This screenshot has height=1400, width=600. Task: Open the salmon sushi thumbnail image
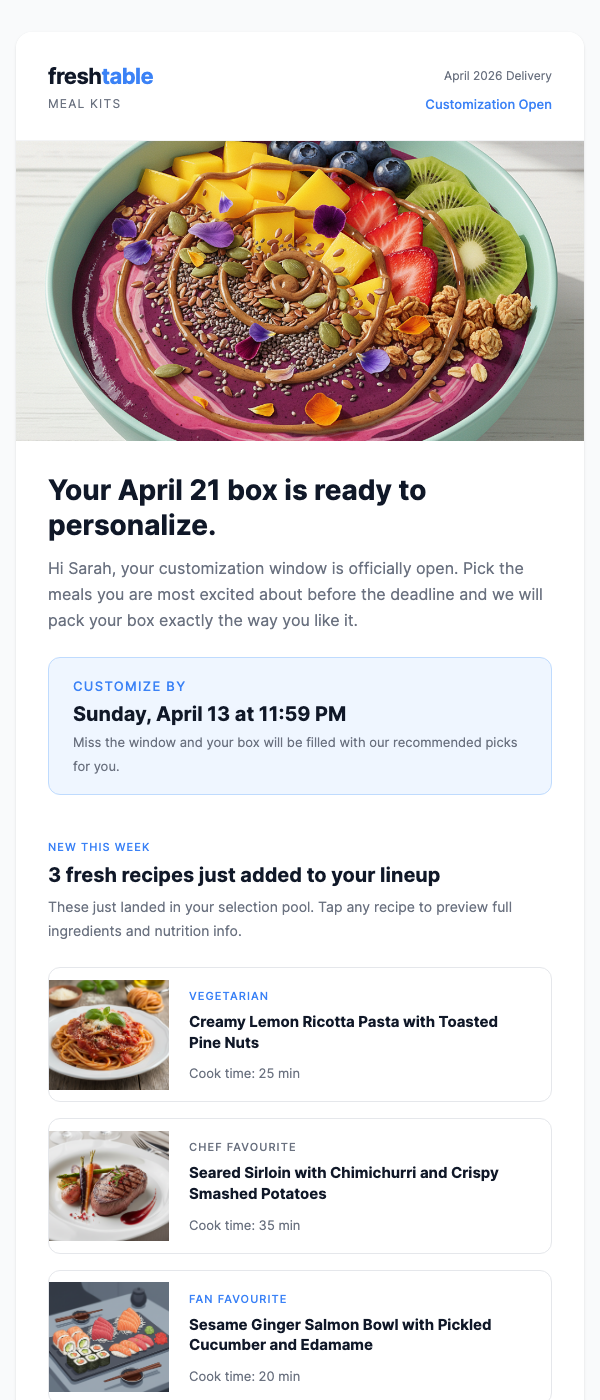[109, 1336]
